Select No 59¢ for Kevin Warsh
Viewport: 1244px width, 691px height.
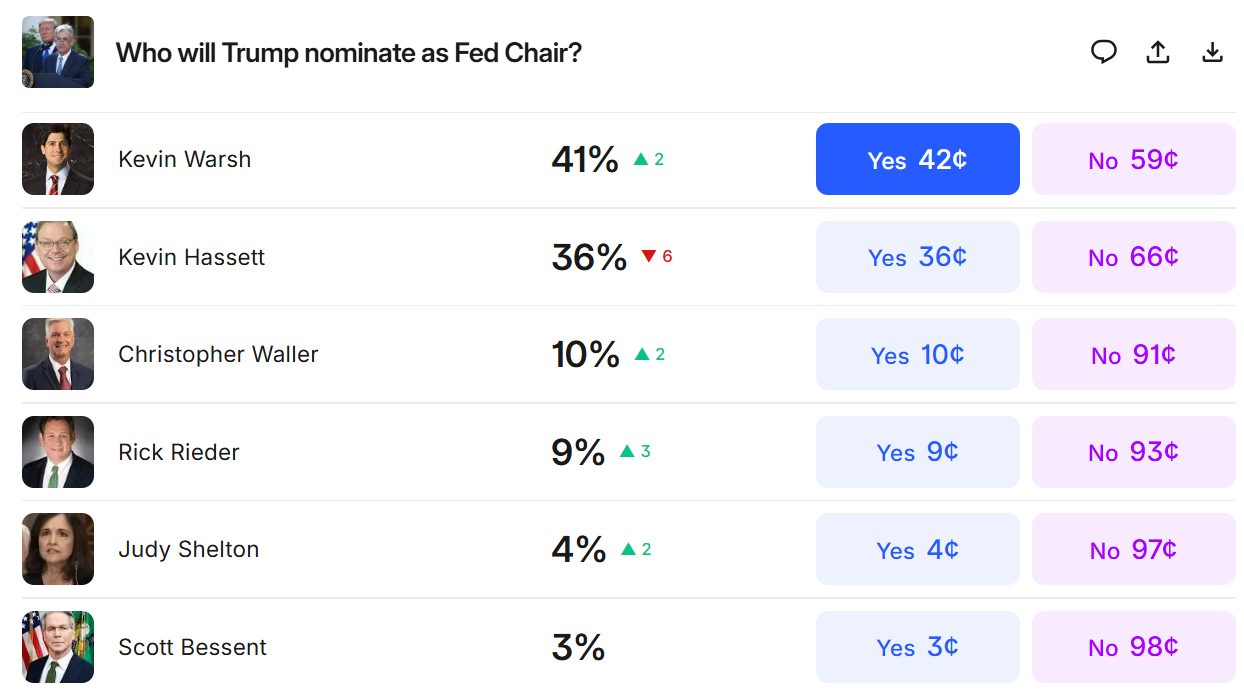click(x=1133, y=158)
